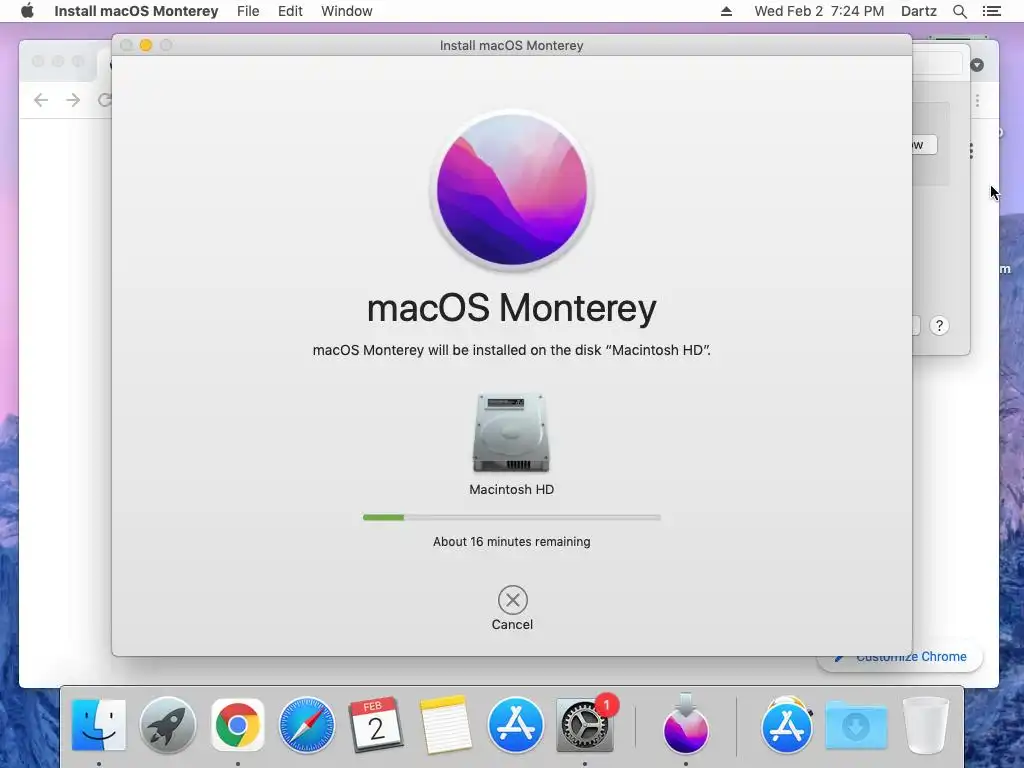This screenshot has height=768, width=1024.
Task: Click the help question mark button behind installer
Action: 939,325
